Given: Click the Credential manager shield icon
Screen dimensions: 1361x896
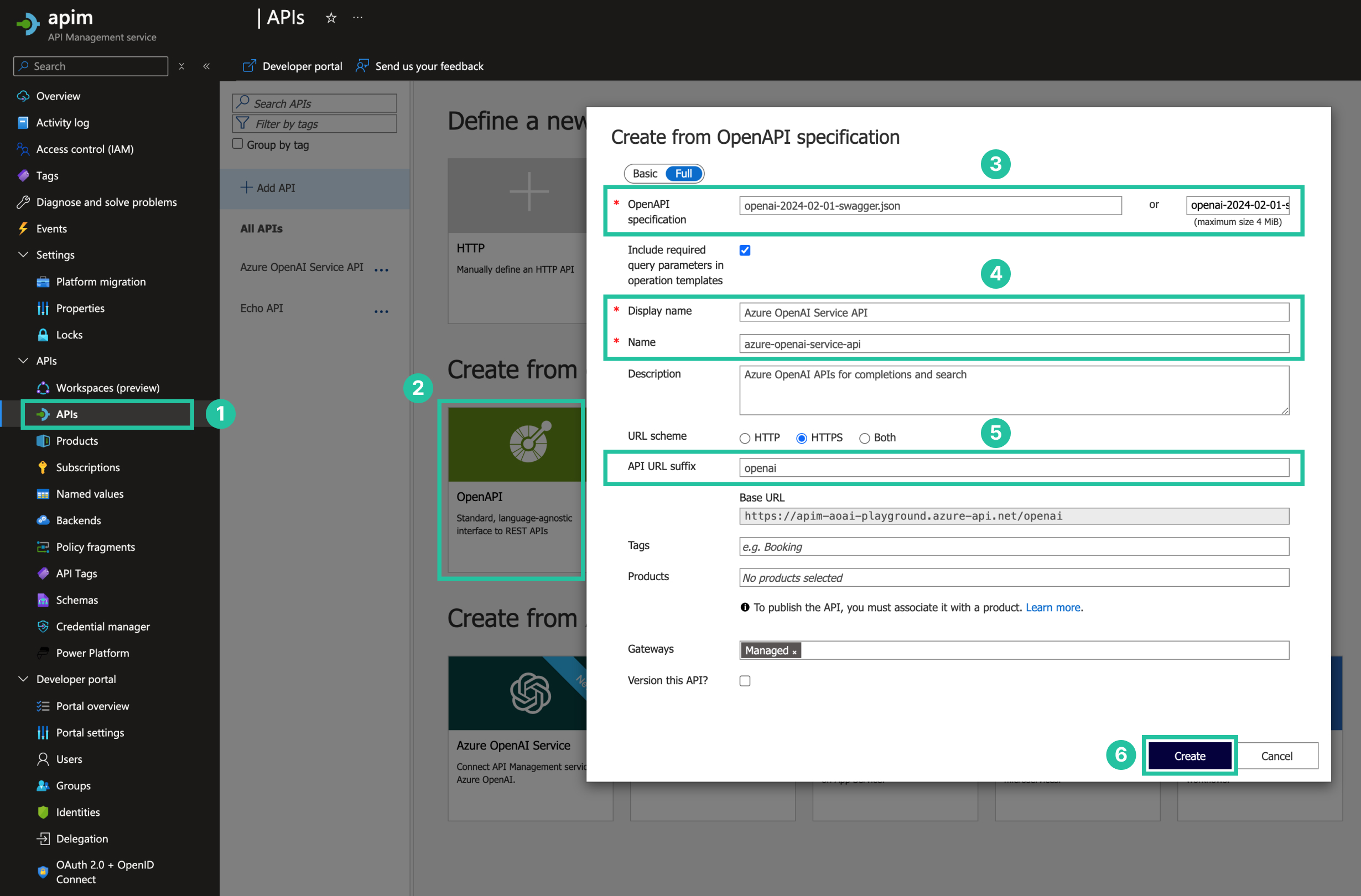Looking at the screenshot, I should [43, 626].
